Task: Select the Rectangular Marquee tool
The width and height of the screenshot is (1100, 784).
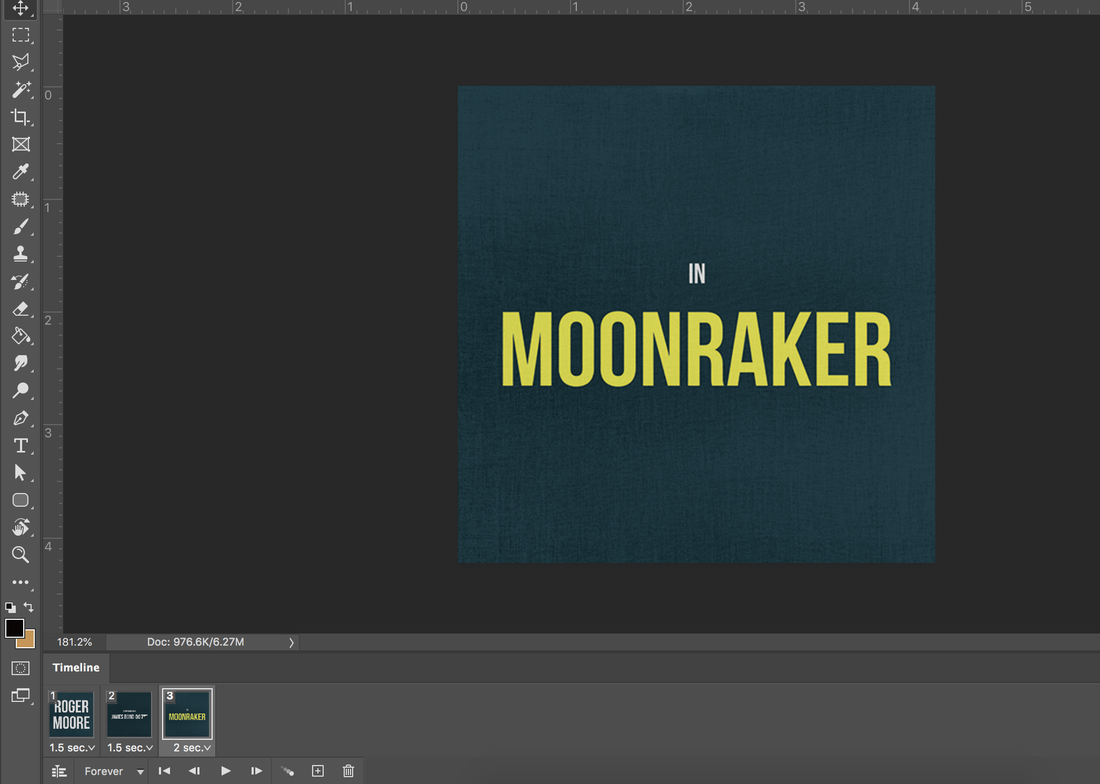Action: click(x=20, y=34)
